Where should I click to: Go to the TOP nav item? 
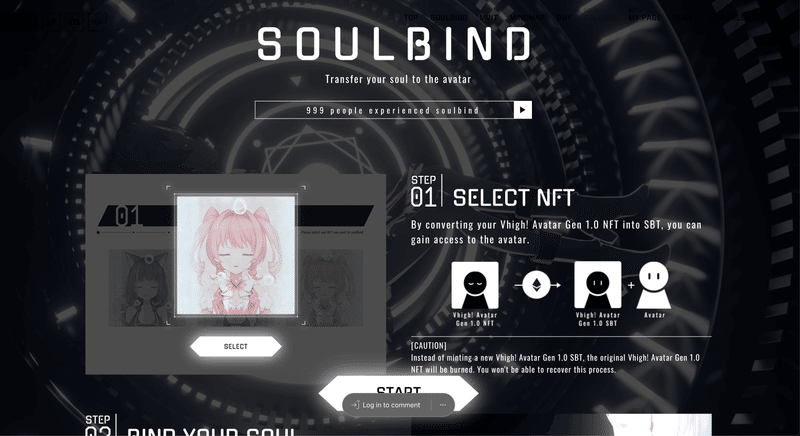tap(411, 18)
